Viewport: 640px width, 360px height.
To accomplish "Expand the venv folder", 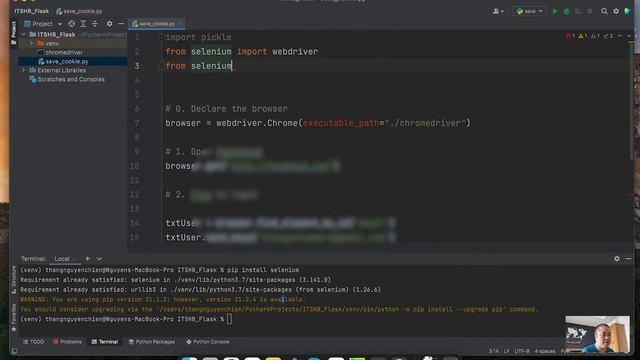I will (x=32, y=43).
